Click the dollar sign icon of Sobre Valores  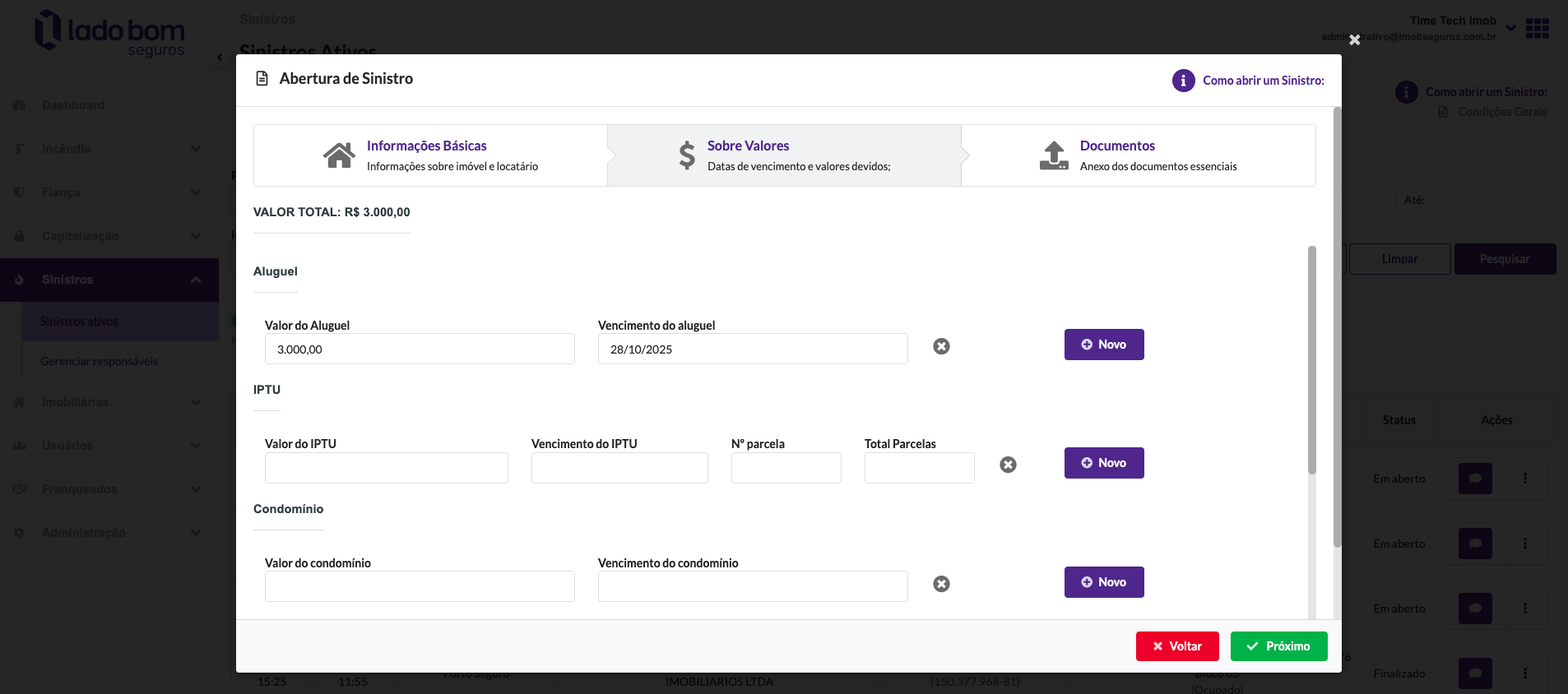[687, 155]
